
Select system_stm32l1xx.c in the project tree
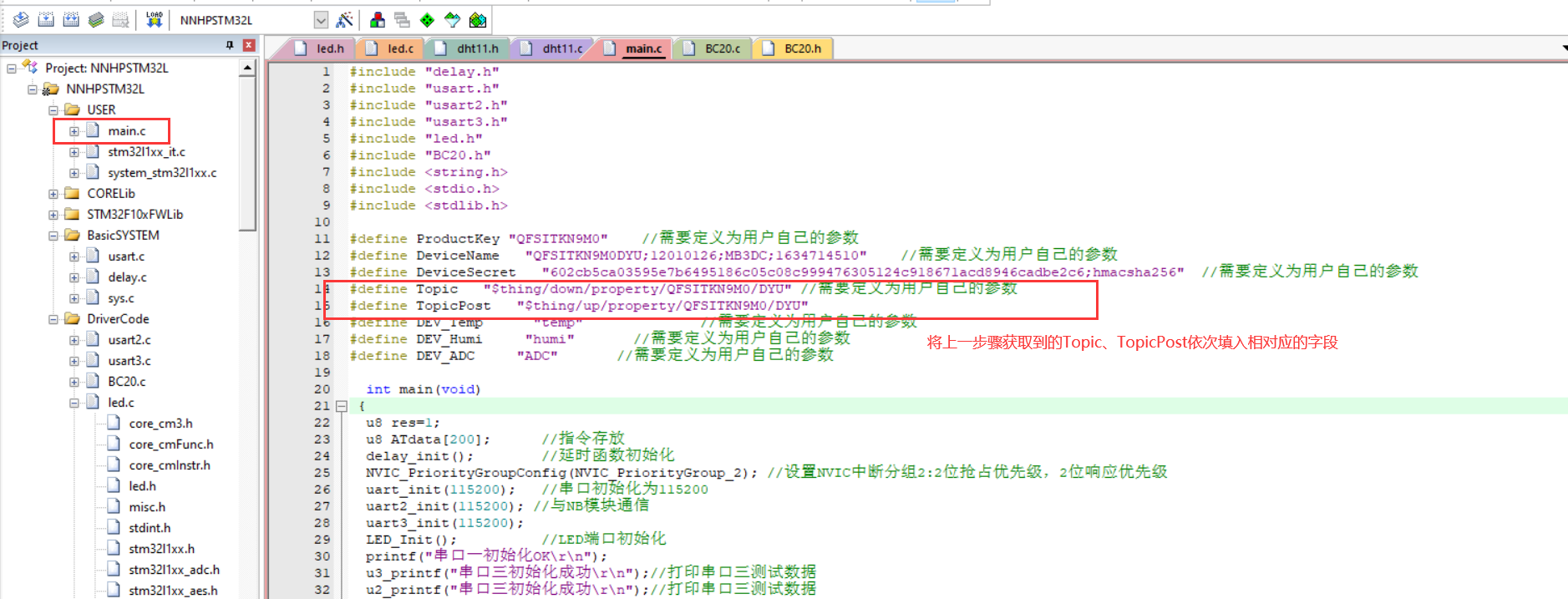click(x=162, y=173)
